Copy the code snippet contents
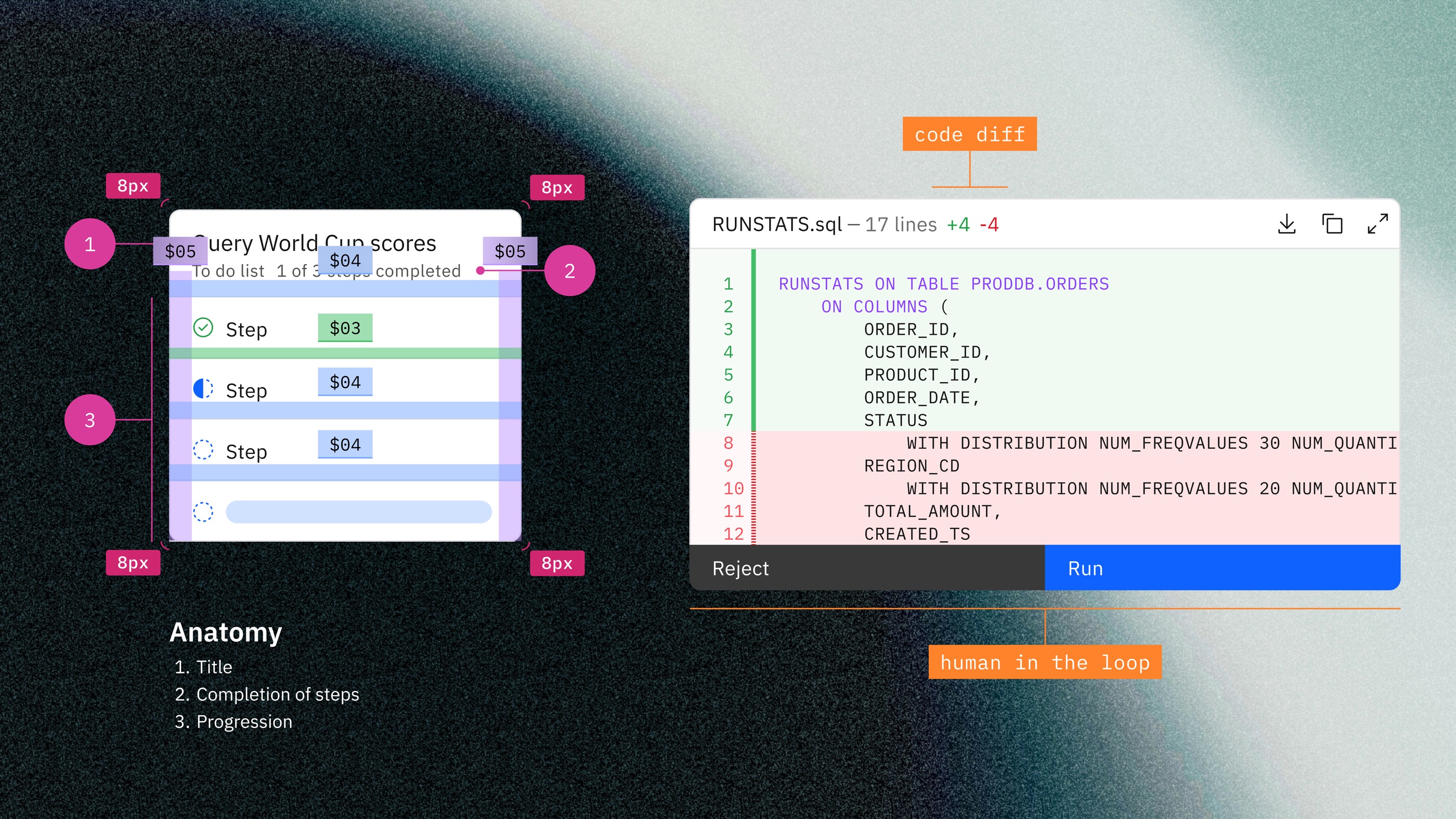 (1332, 224)
